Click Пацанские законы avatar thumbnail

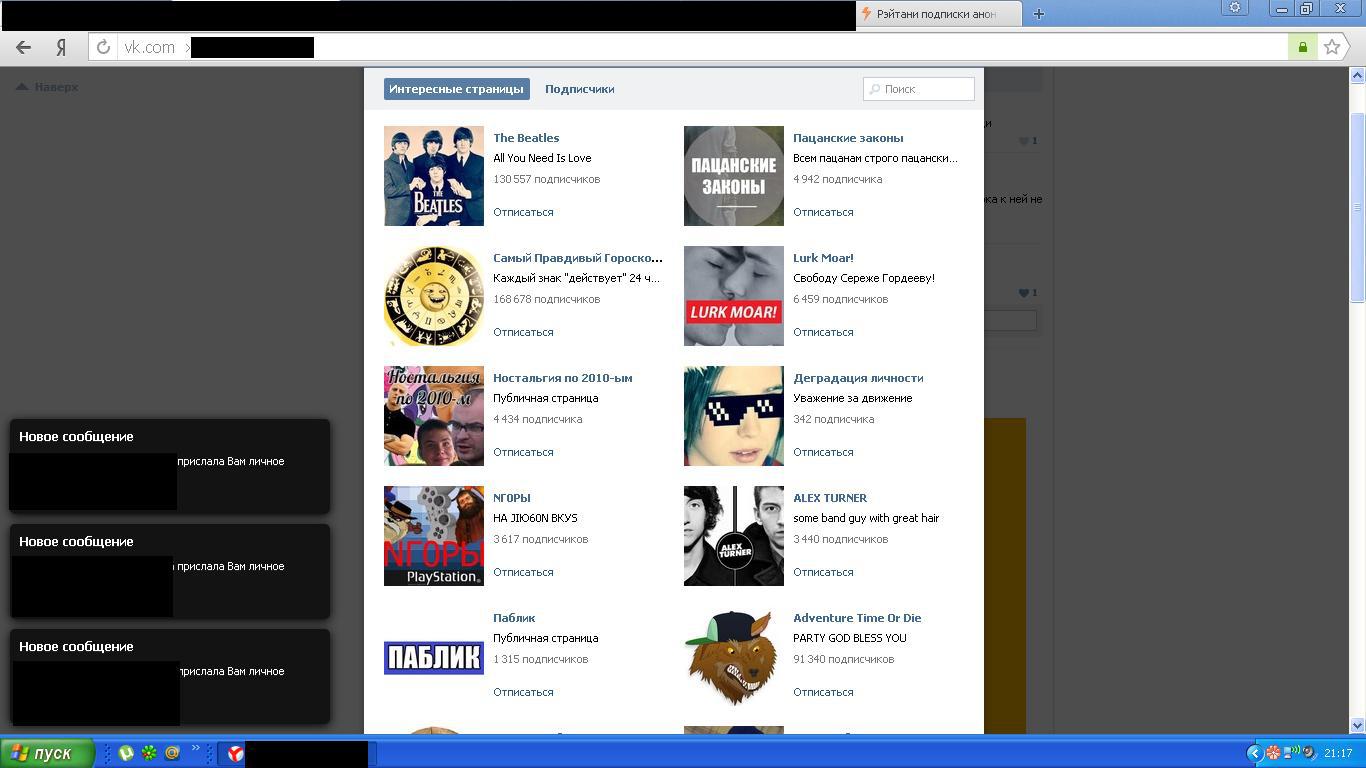(x=734, y=176)
